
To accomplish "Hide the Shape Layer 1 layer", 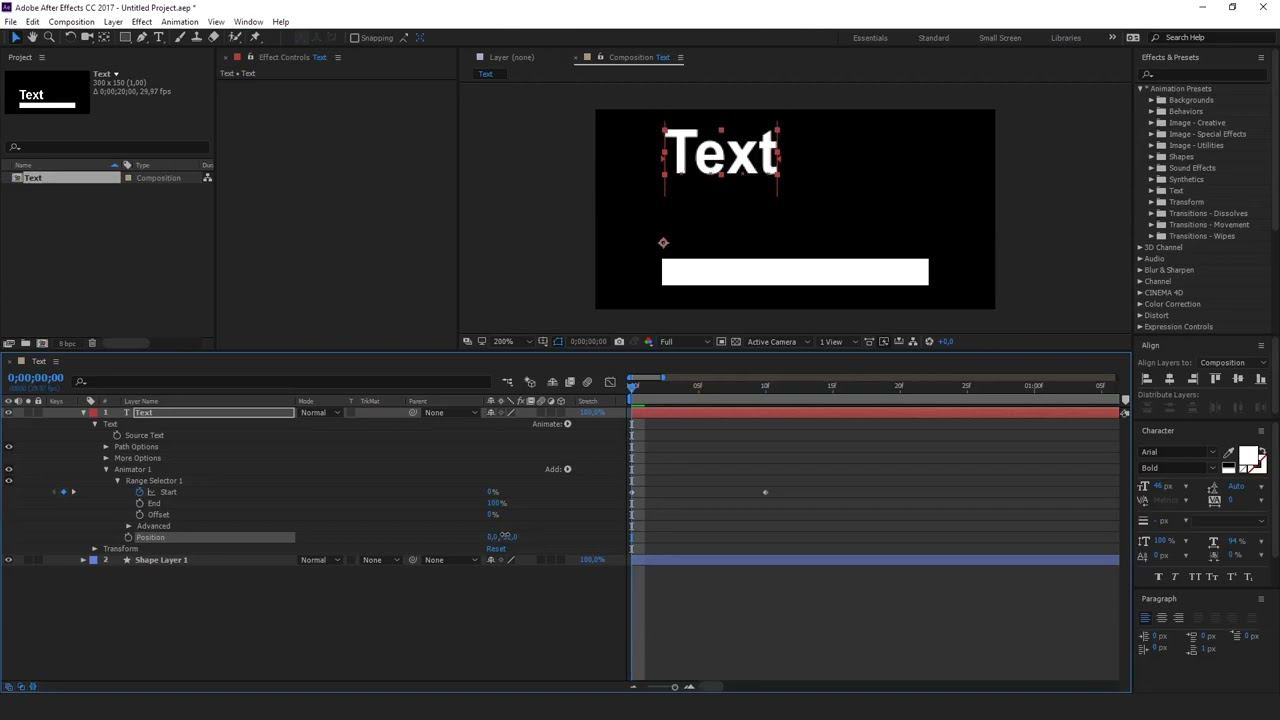I will click(x=9, y=560).
